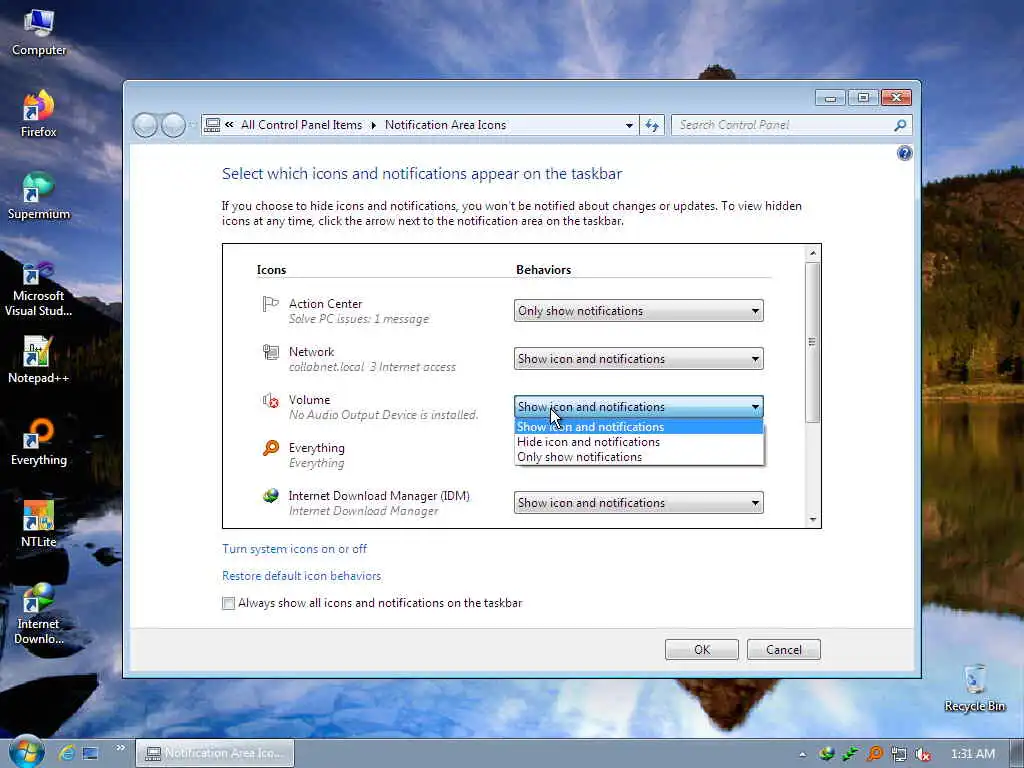The width and height of the screenshot is (1024, 768).
Task: Collapse the Volume behavior dropdown
Action: click(638, 406)
